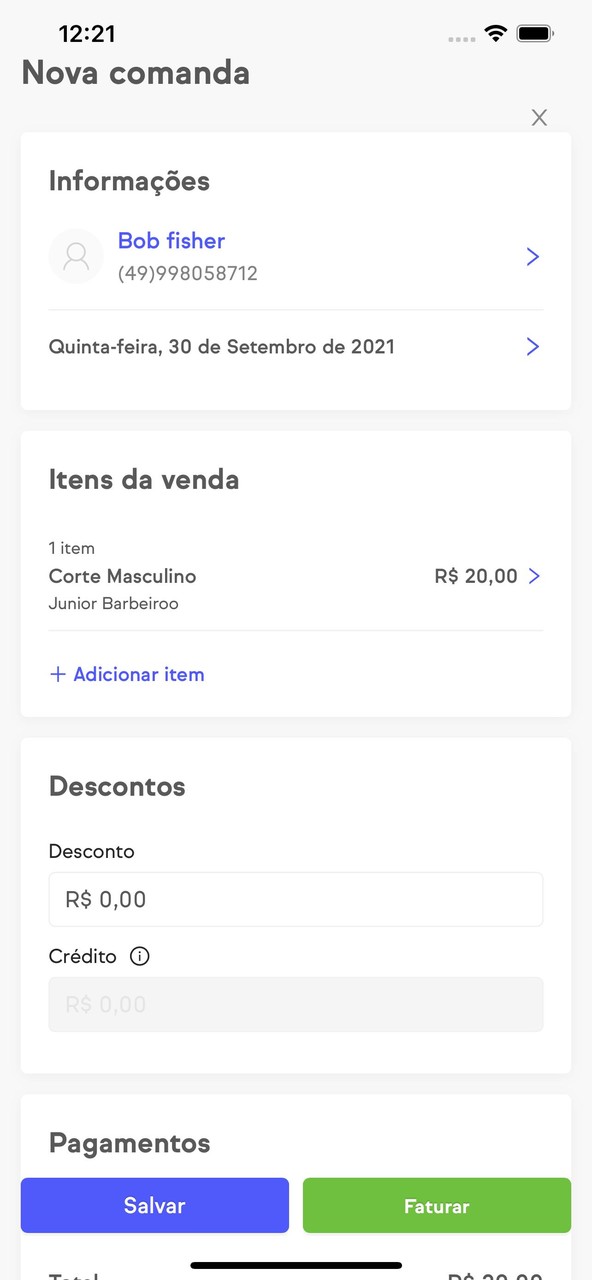This screenshot has width=592, height=1280.
Task: Open Corte Masculino item details chevron
Action: [534, 576]
